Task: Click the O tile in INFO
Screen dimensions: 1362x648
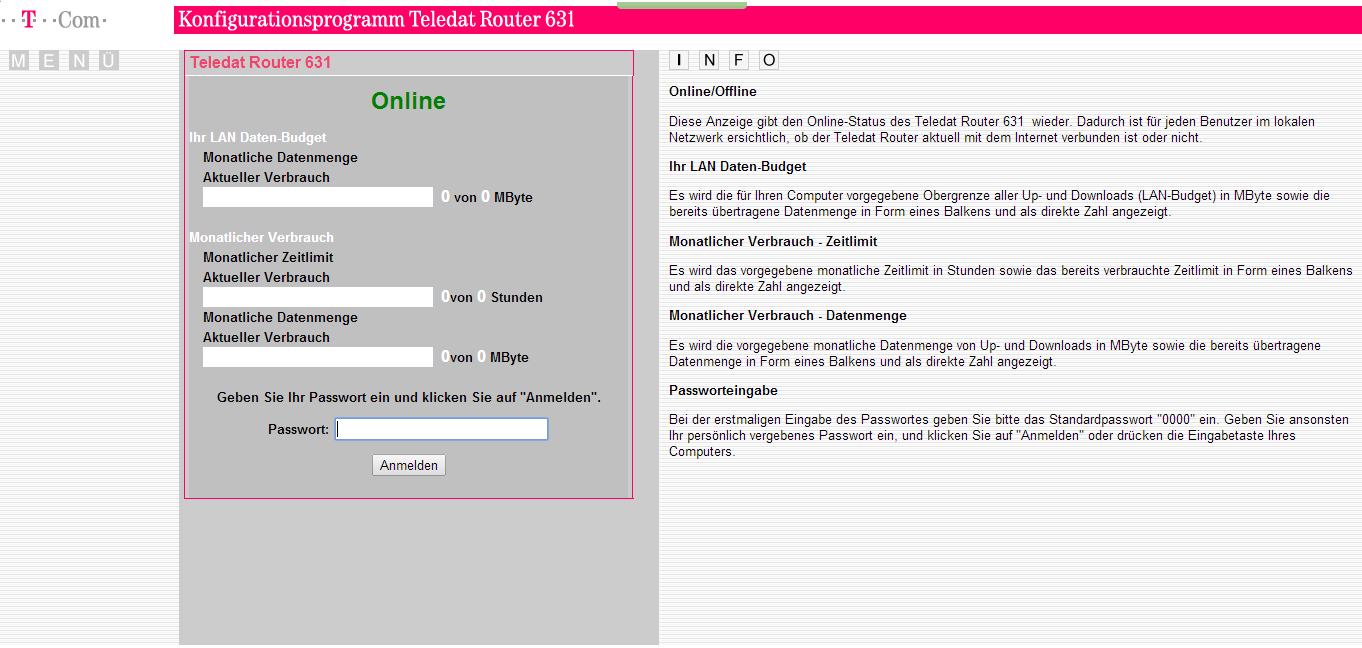Action: pyautogui.click(x=768, y=60)
